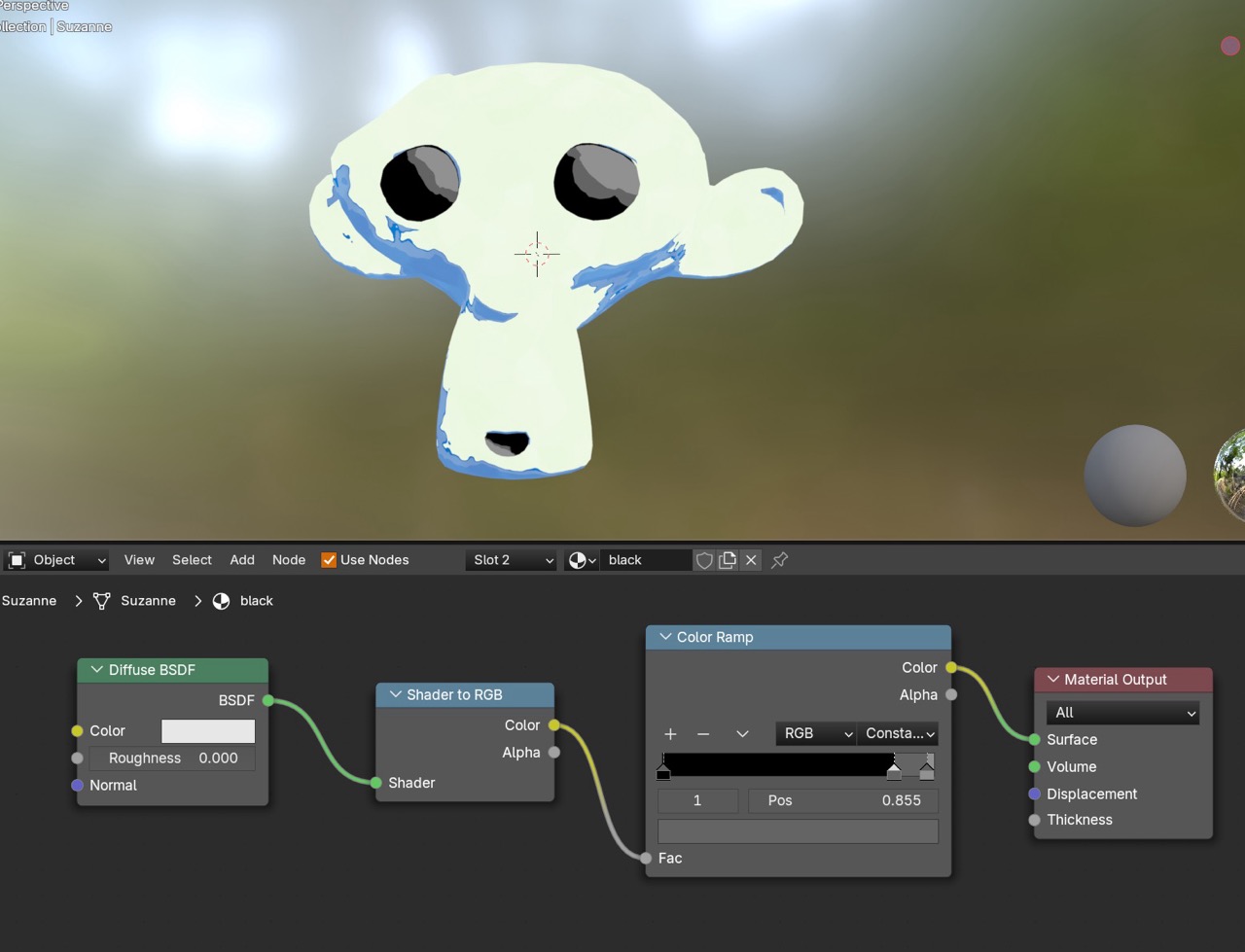
Task: Click the white Color swatch on Diffuse BSDF
Action: (x=208, y=731)
